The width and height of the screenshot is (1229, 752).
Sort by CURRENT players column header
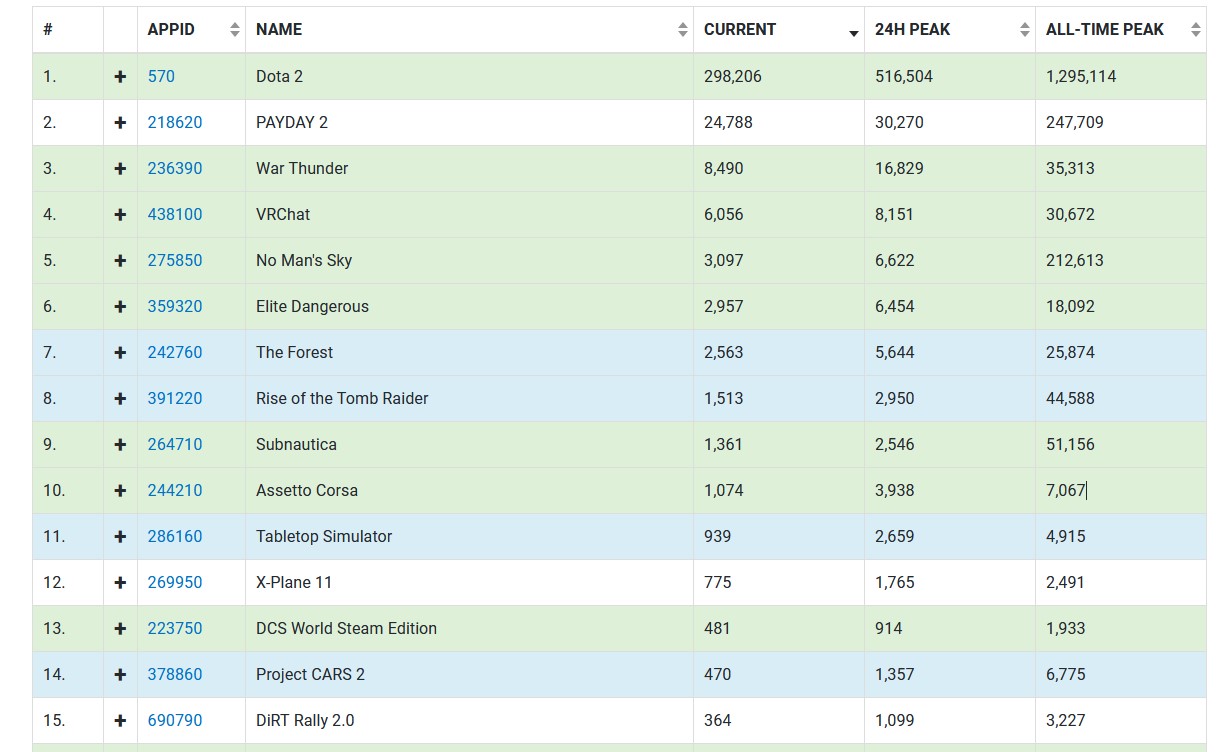pyautogui.click(x=779, y=30)
